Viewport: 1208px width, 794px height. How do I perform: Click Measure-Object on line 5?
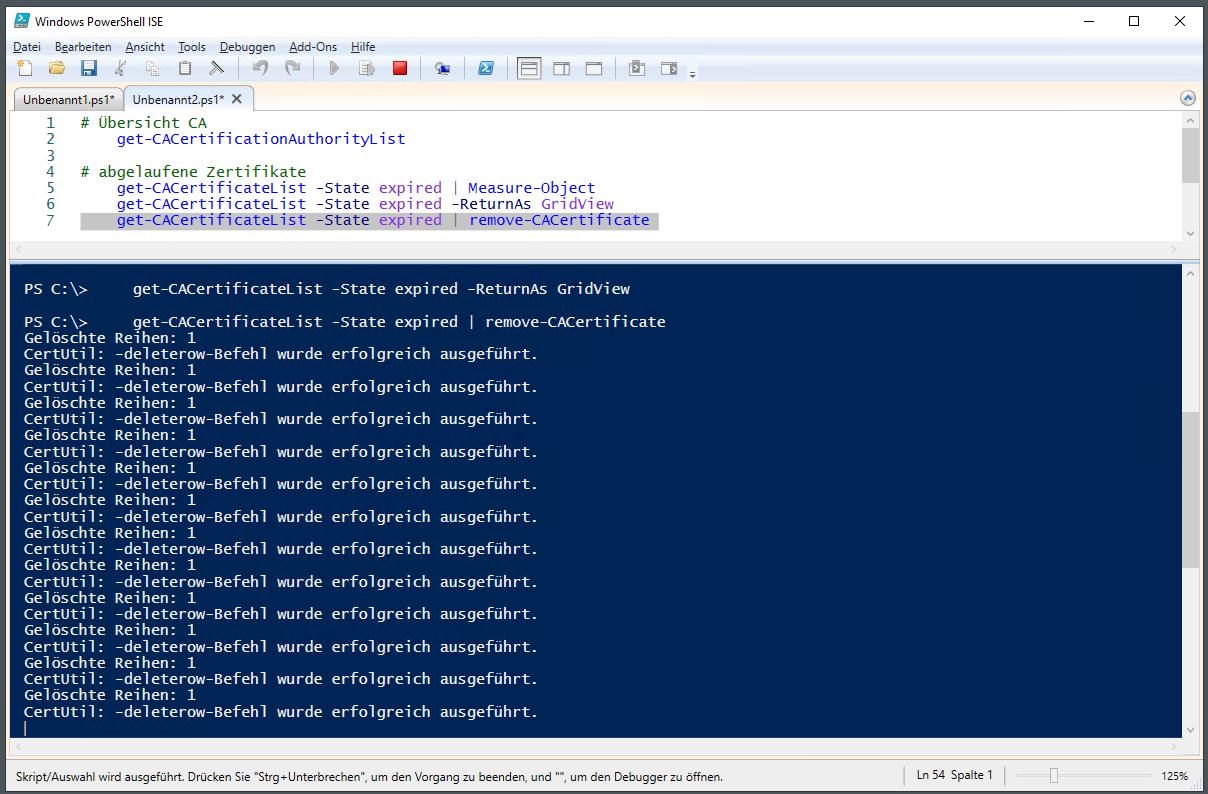531,188
